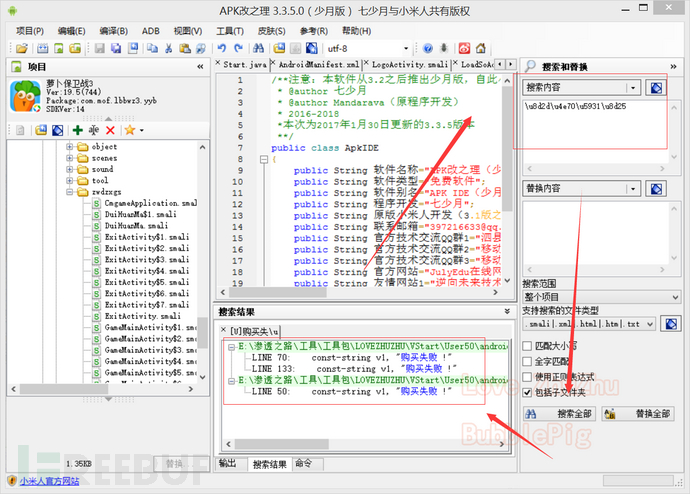Toggle the 匹配大小写 checkbox
Screen dimensions: 690x494
(x=527, y=346)
